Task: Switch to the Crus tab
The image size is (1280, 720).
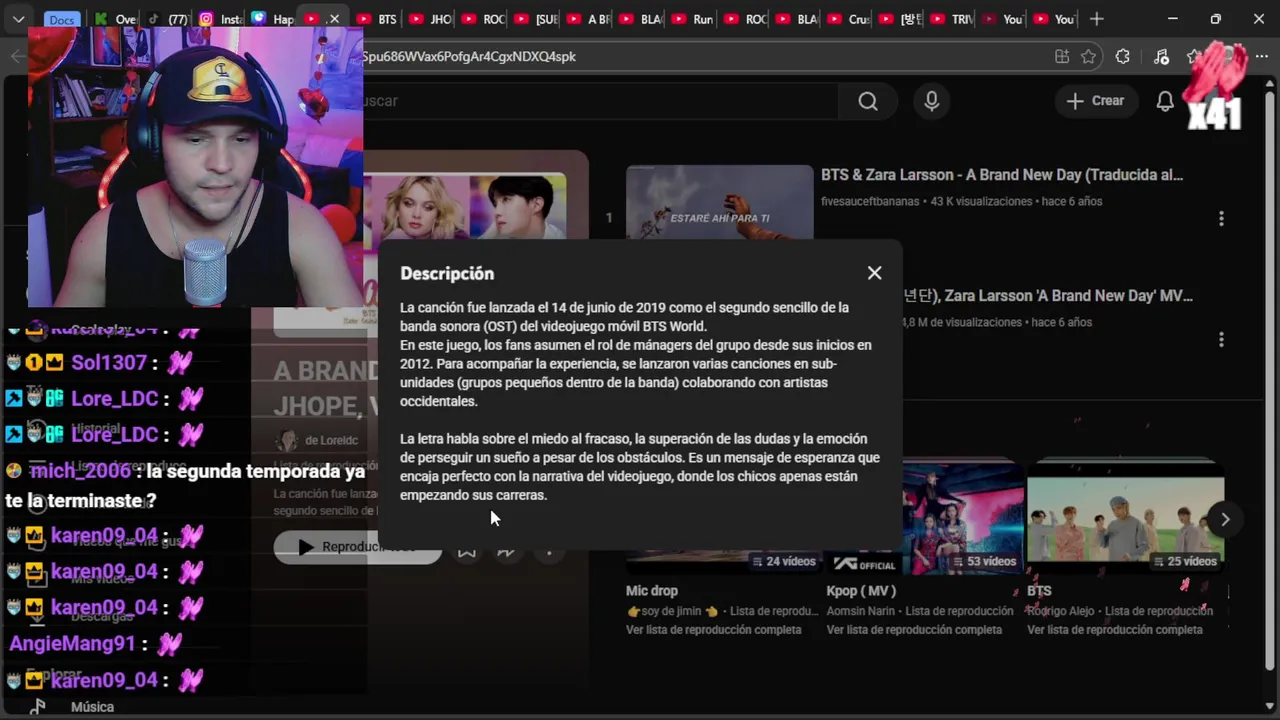Action: pos(847,19)
